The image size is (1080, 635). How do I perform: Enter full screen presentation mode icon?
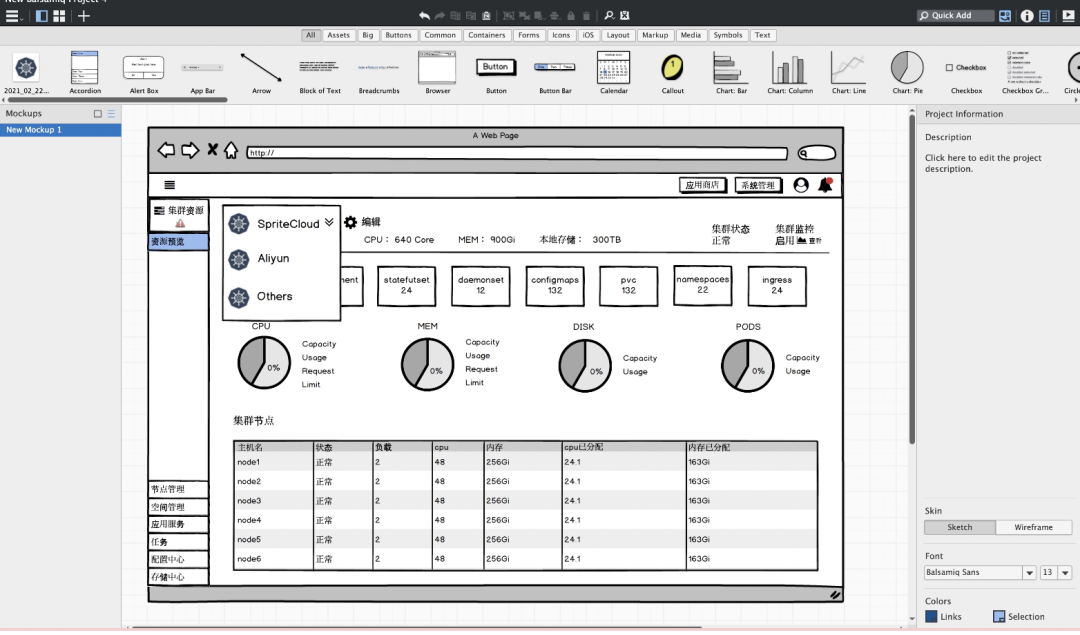[1068, 16]
